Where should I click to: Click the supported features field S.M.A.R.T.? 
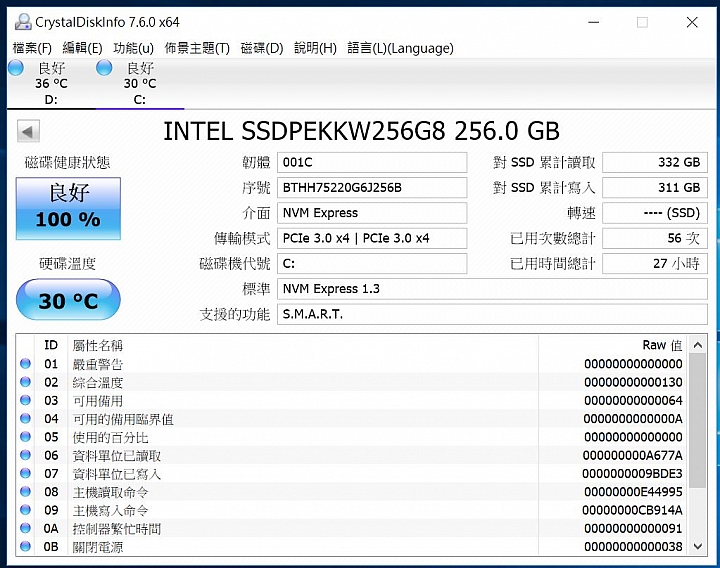[492, 314]
